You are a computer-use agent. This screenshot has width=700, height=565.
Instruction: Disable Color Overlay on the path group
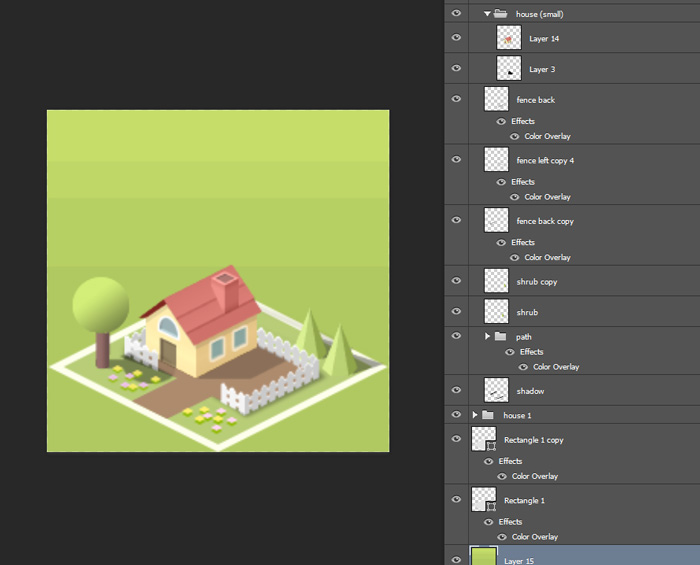pyautogui.click(x=523, y=367)
